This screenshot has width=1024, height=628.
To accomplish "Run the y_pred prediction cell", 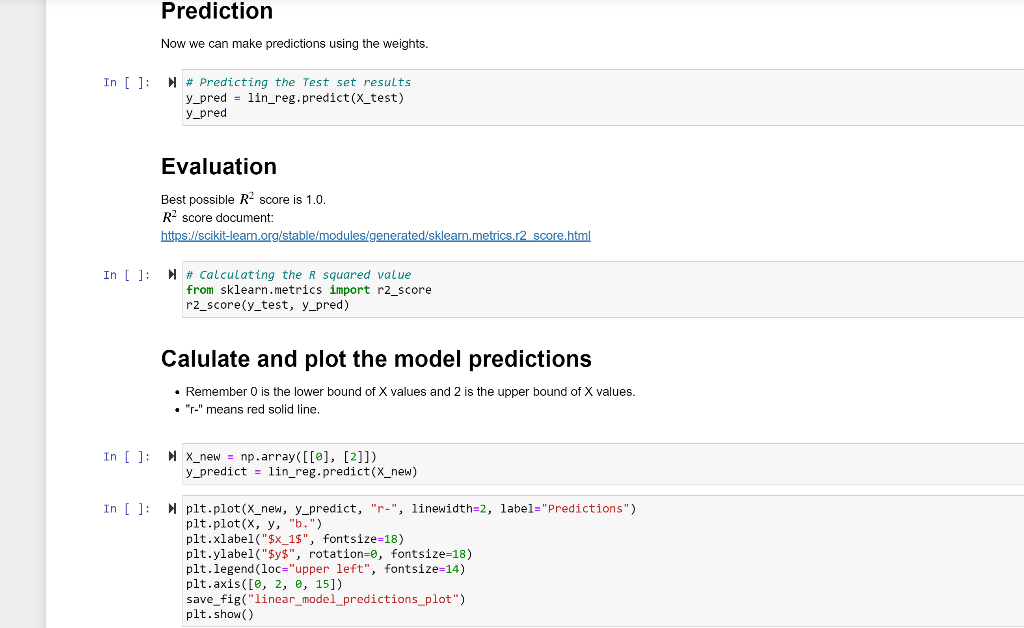I will click(x=172, y=82).
